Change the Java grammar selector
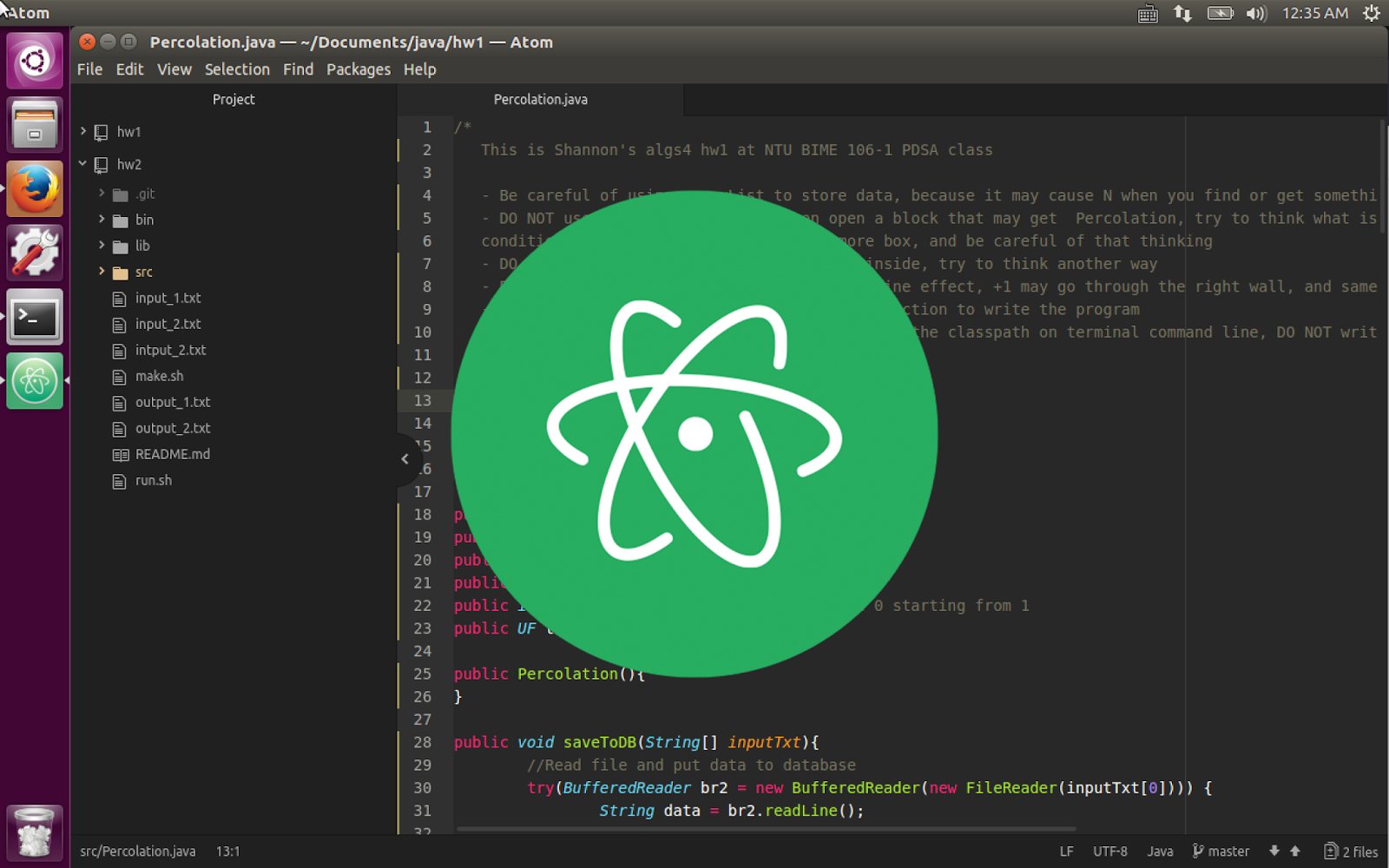Image resolution: width=1389 pixels, height=868 pixels. 1160,852
